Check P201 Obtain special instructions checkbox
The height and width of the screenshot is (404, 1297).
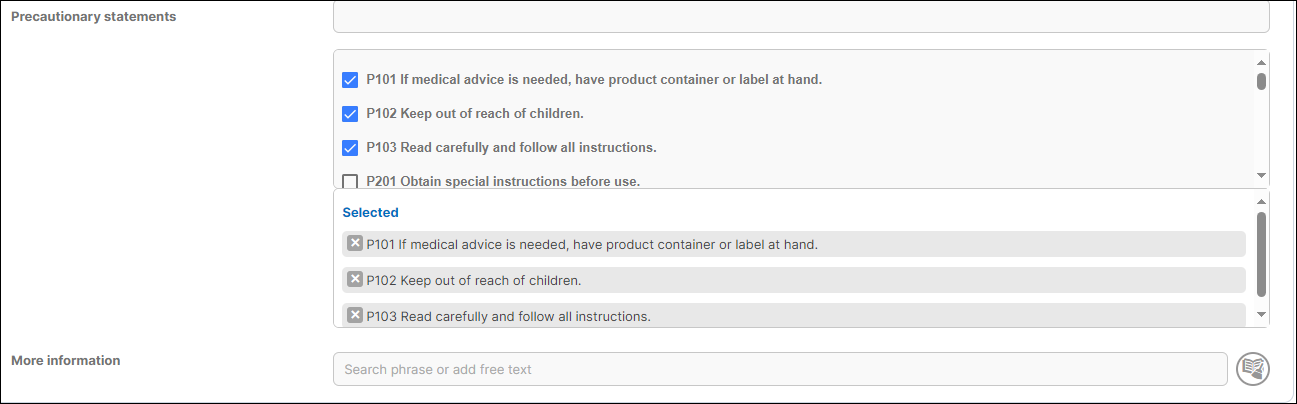coord(350,181)
